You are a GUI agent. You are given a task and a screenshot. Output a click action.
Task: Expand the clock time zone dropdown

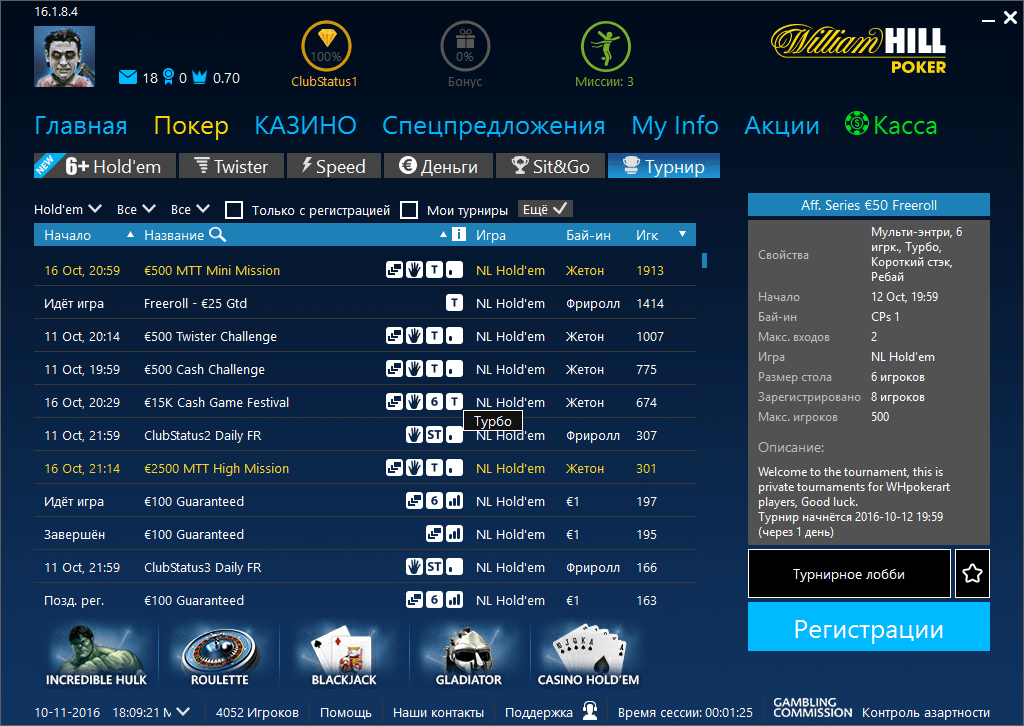[183, 712]
